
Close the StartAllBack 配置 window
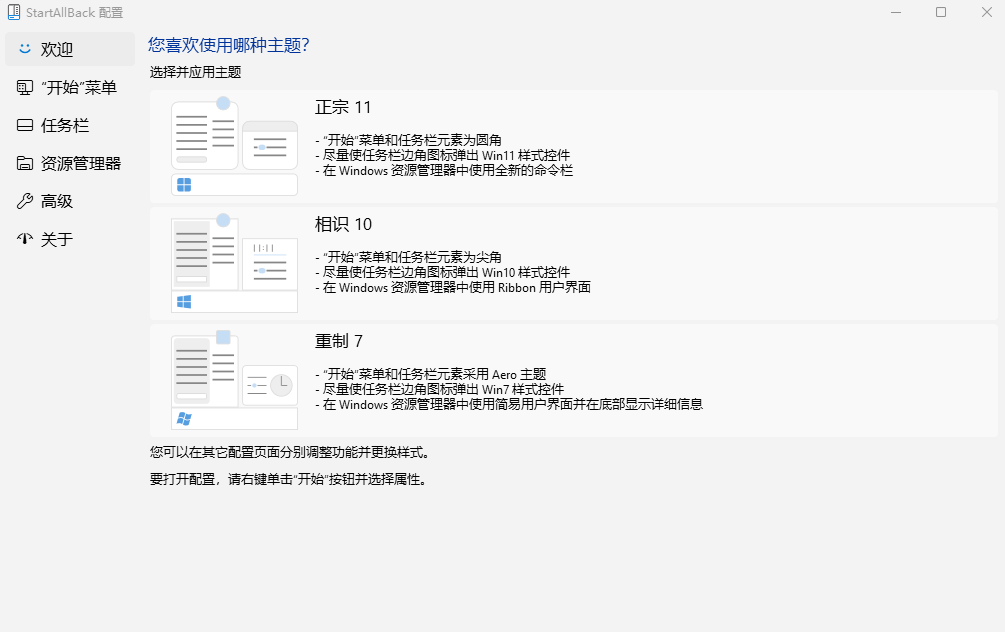click(x=986, y=12)
